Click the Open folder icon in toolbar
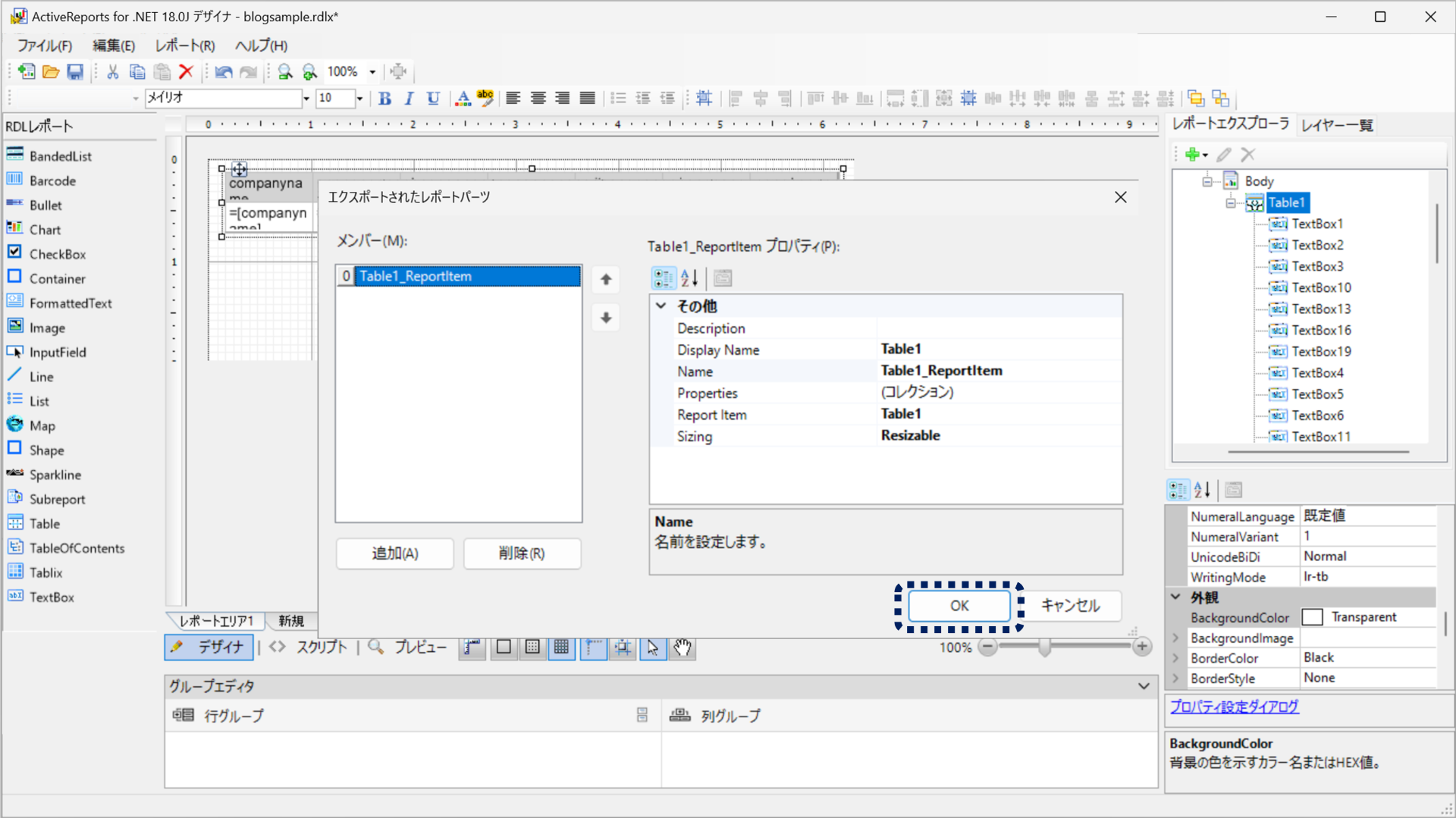 click(x=51, y=72)
